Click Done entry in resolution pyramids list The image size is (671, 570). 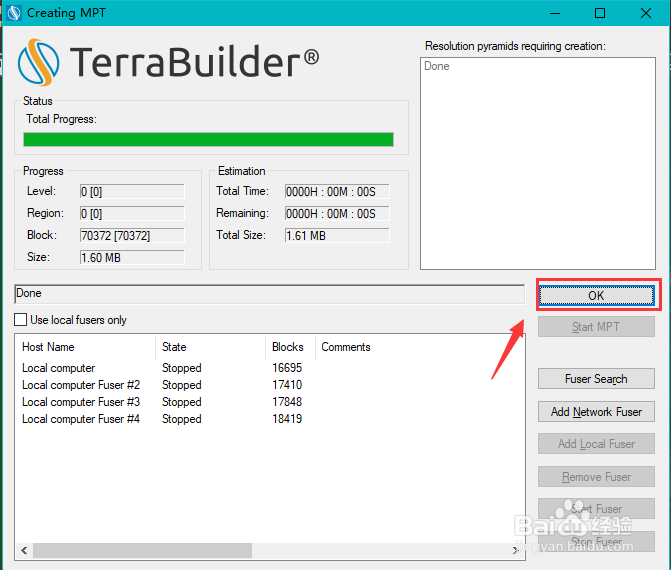[x=436, y=66]
